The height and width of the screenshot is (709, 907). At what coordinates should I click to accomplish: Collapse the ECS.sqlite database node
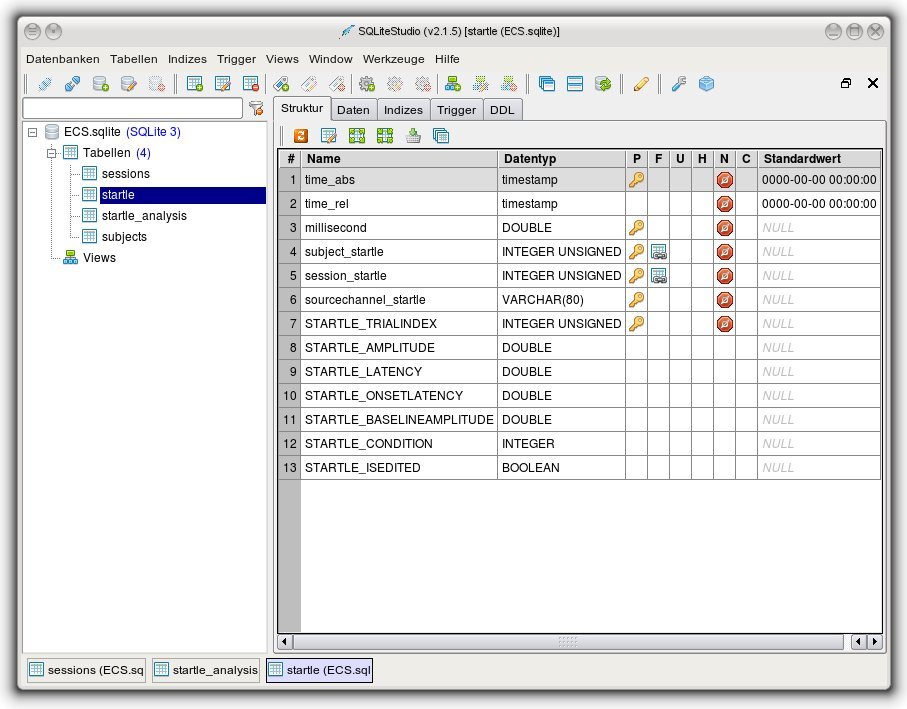point(33,132)
